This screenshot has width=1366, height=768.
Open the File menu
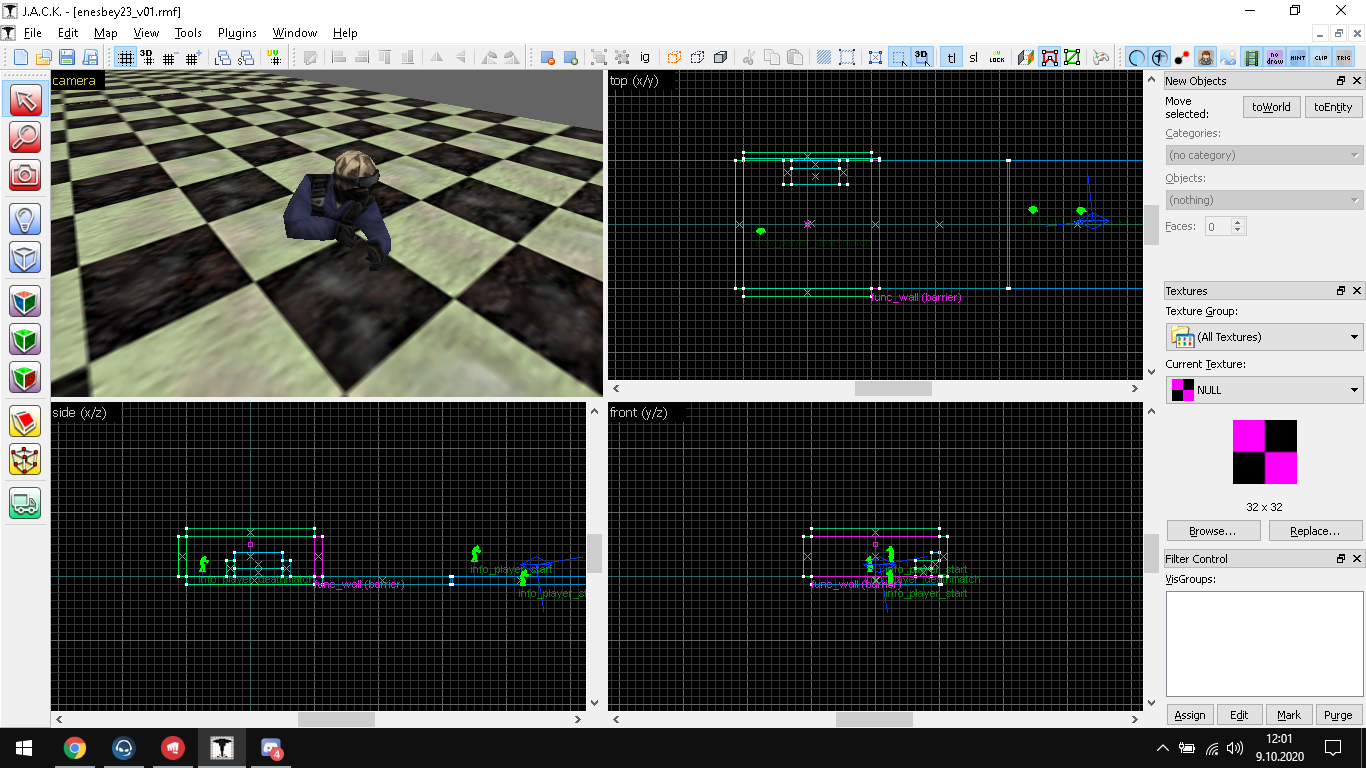[x=32, y=33]
